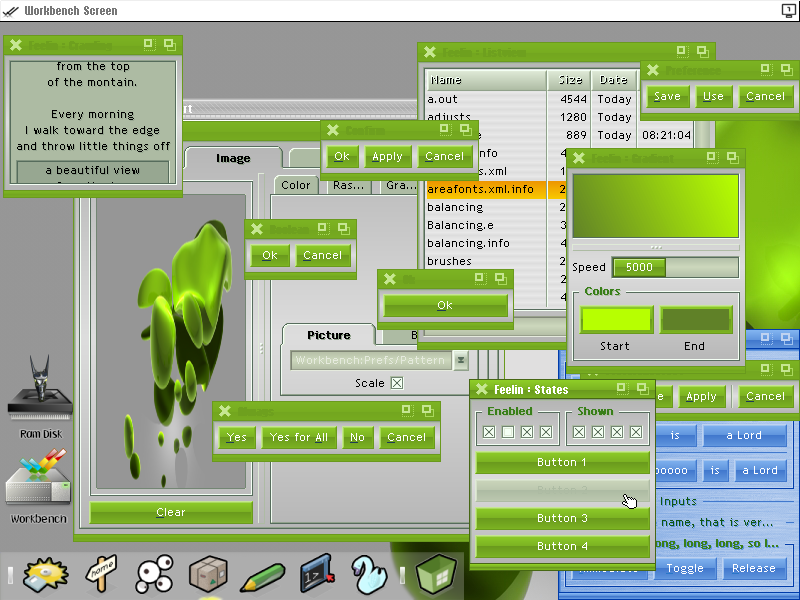Select the a.out row in listview
The width and height of the screenshot is (800, 600).
tap(532, 99)
